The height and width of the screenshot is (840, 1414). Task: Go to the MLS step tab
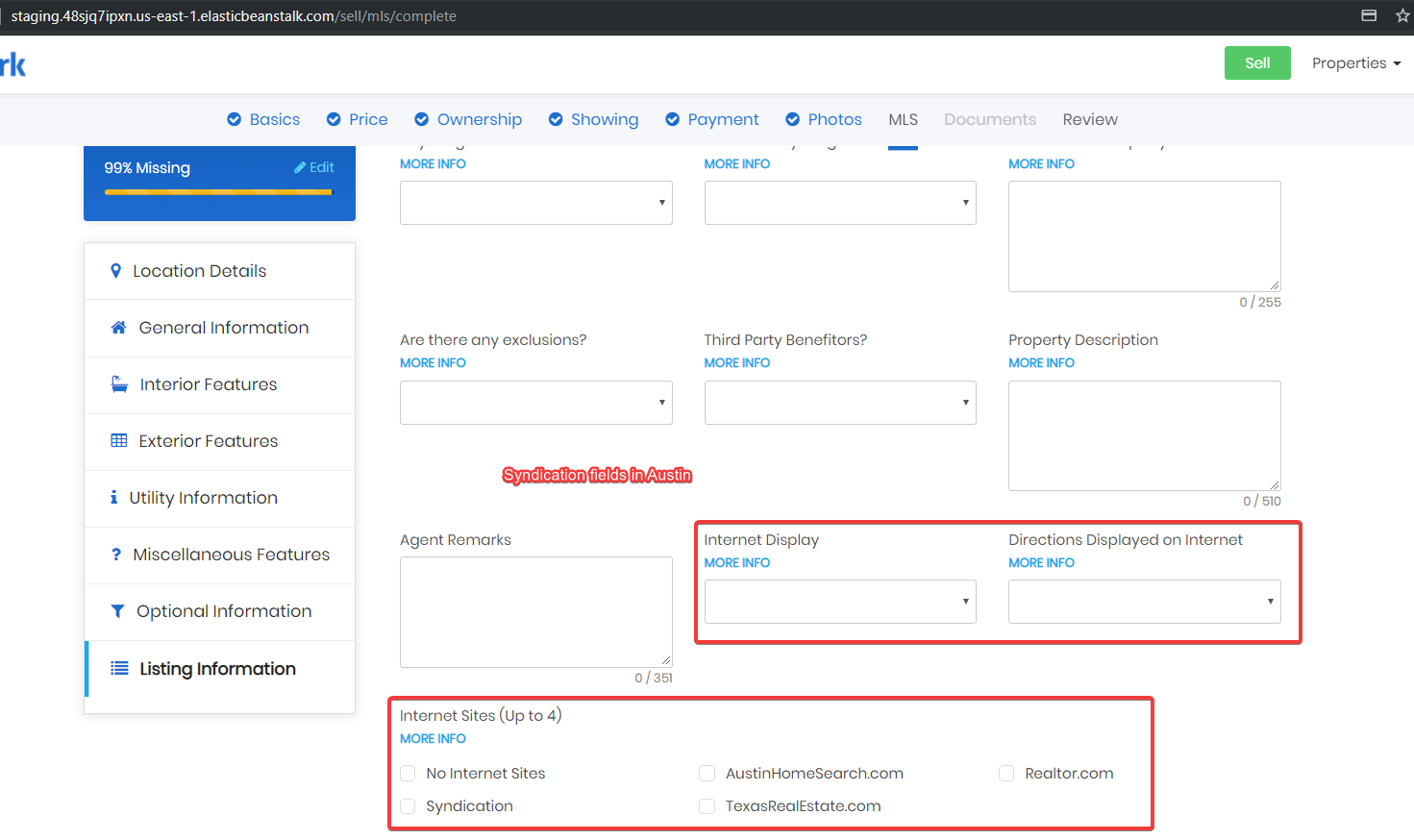(x=904, y=119)
